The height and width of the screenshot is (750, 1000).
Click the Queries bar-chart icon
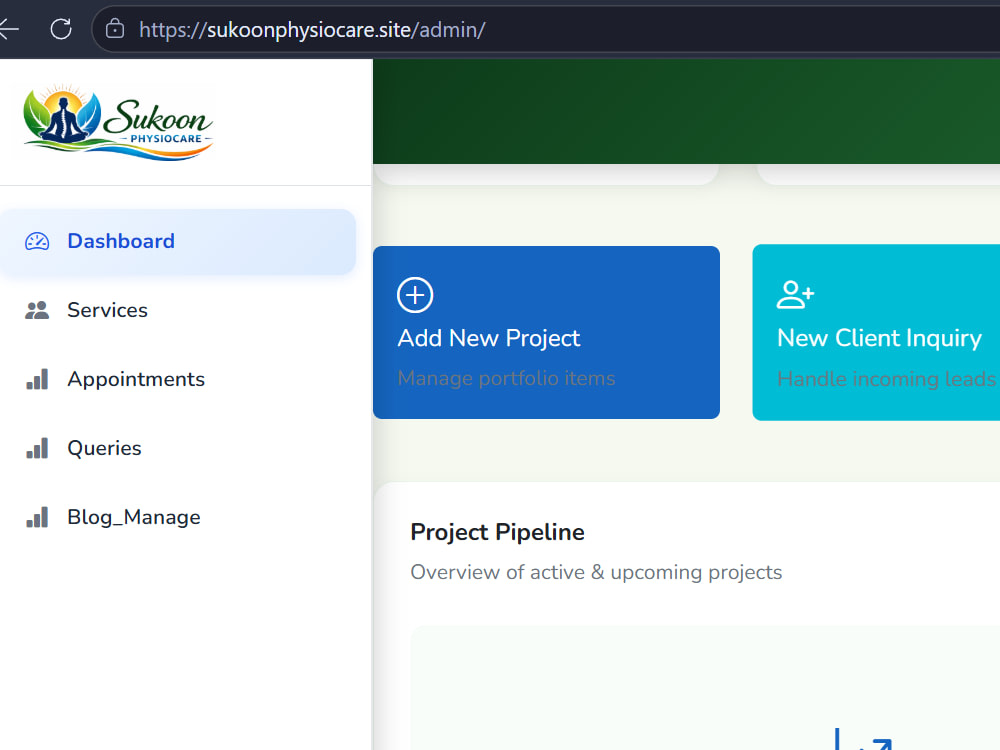[x=37, y=448]
